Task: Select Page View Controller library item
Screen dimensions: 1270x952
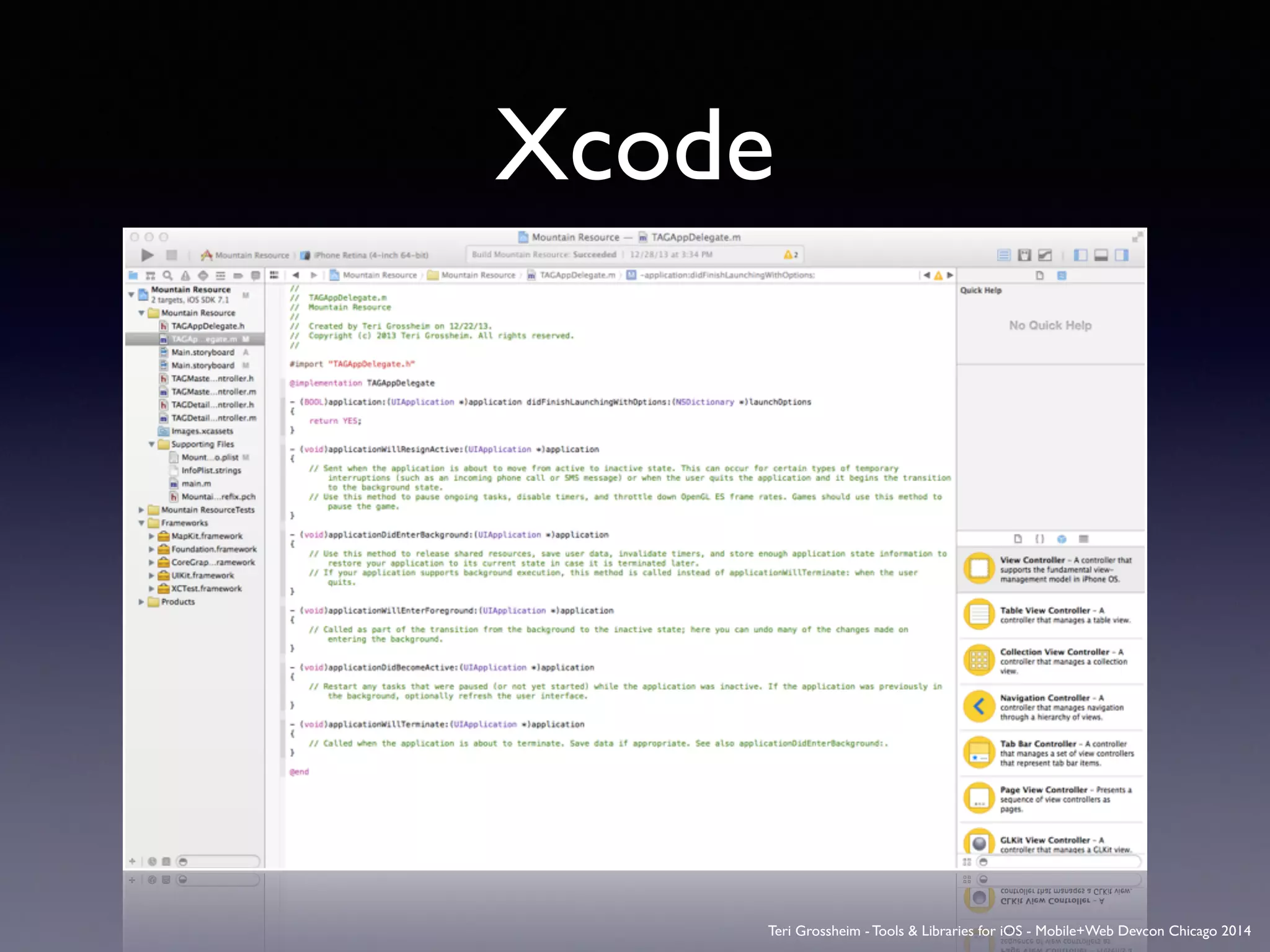Action: click(x=1051, y=799)
